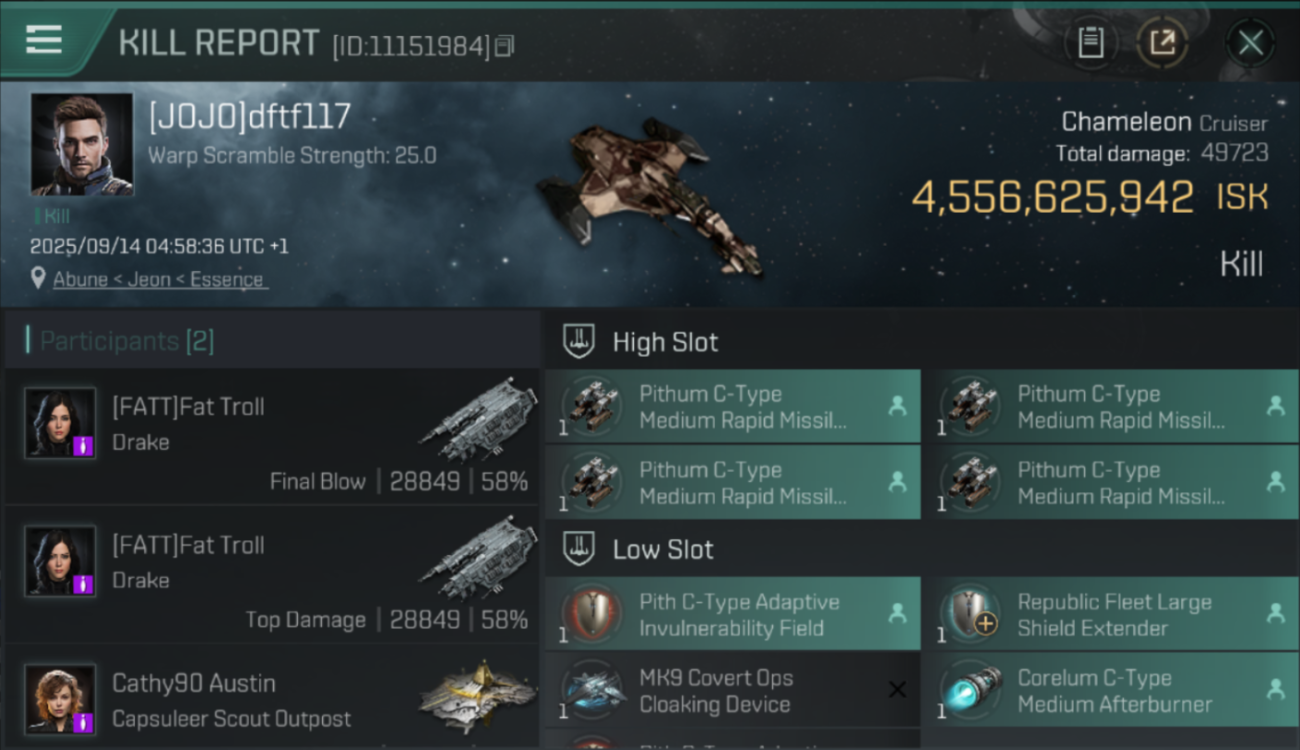Expand the High Slot section header

pyautogui.click(x=666, y=342)
